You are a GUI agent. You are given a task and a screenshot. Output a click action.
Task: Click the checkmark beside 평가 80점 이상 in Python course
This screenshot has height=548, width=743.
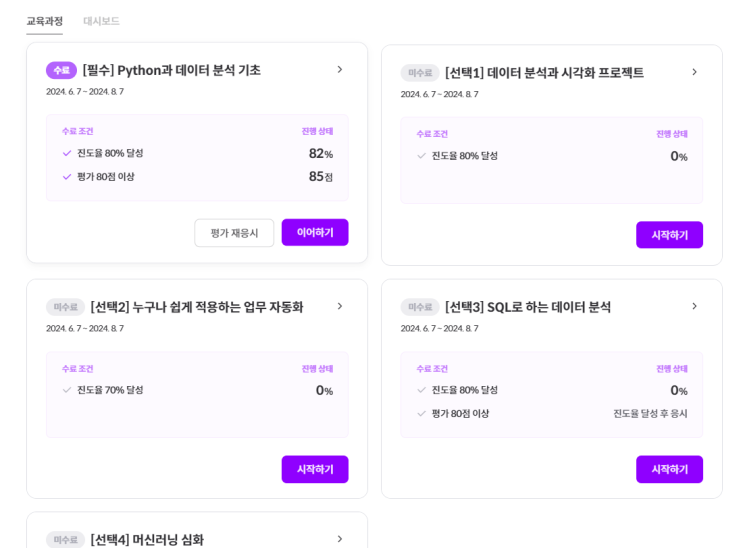(x=67, y=177)
